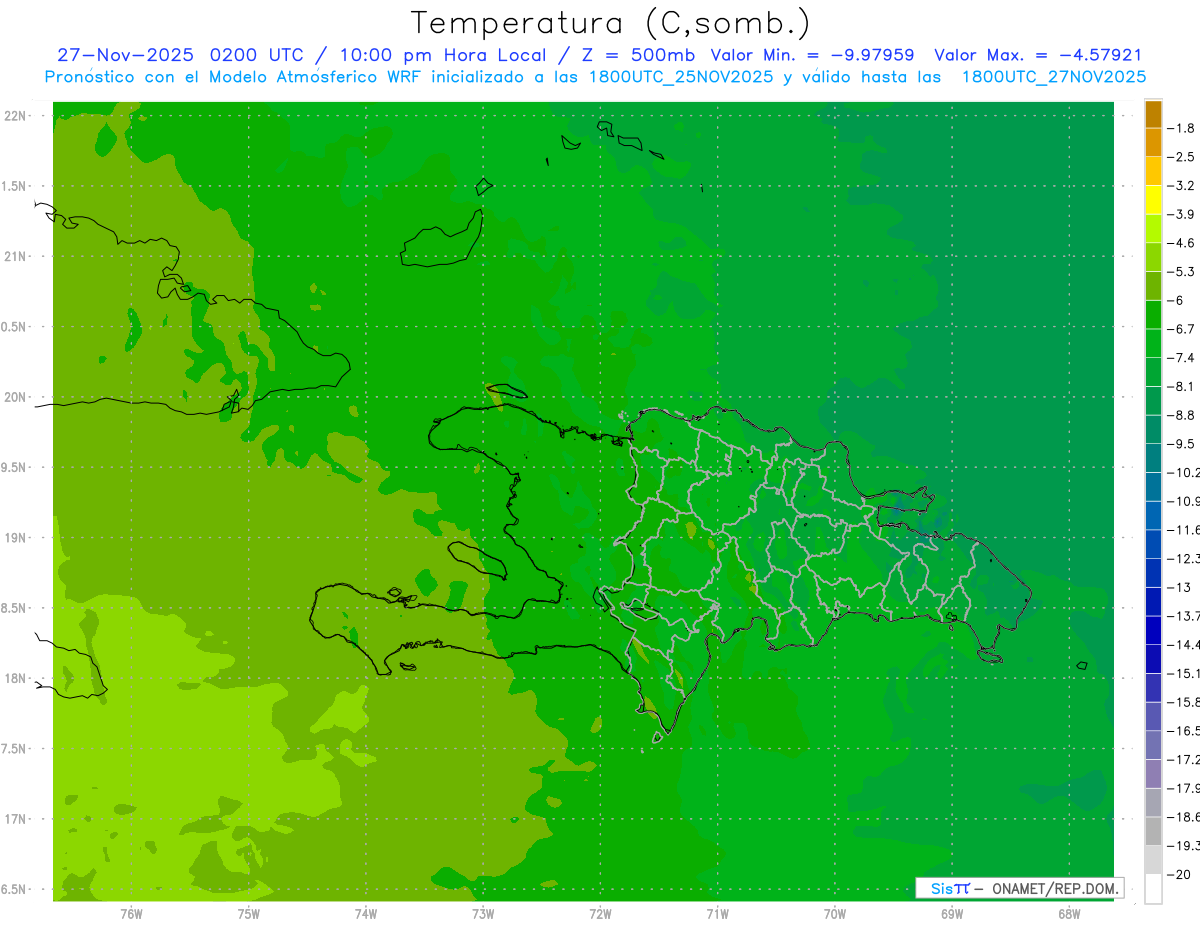Click the white swatch below -20 on the colorbar
1200x927 pixels.
[1153, 889]
